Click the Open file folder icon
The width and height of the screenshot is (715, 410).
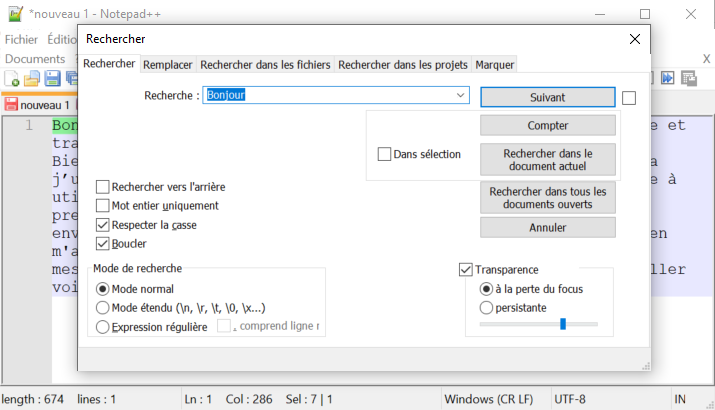[x=31, y=78]
